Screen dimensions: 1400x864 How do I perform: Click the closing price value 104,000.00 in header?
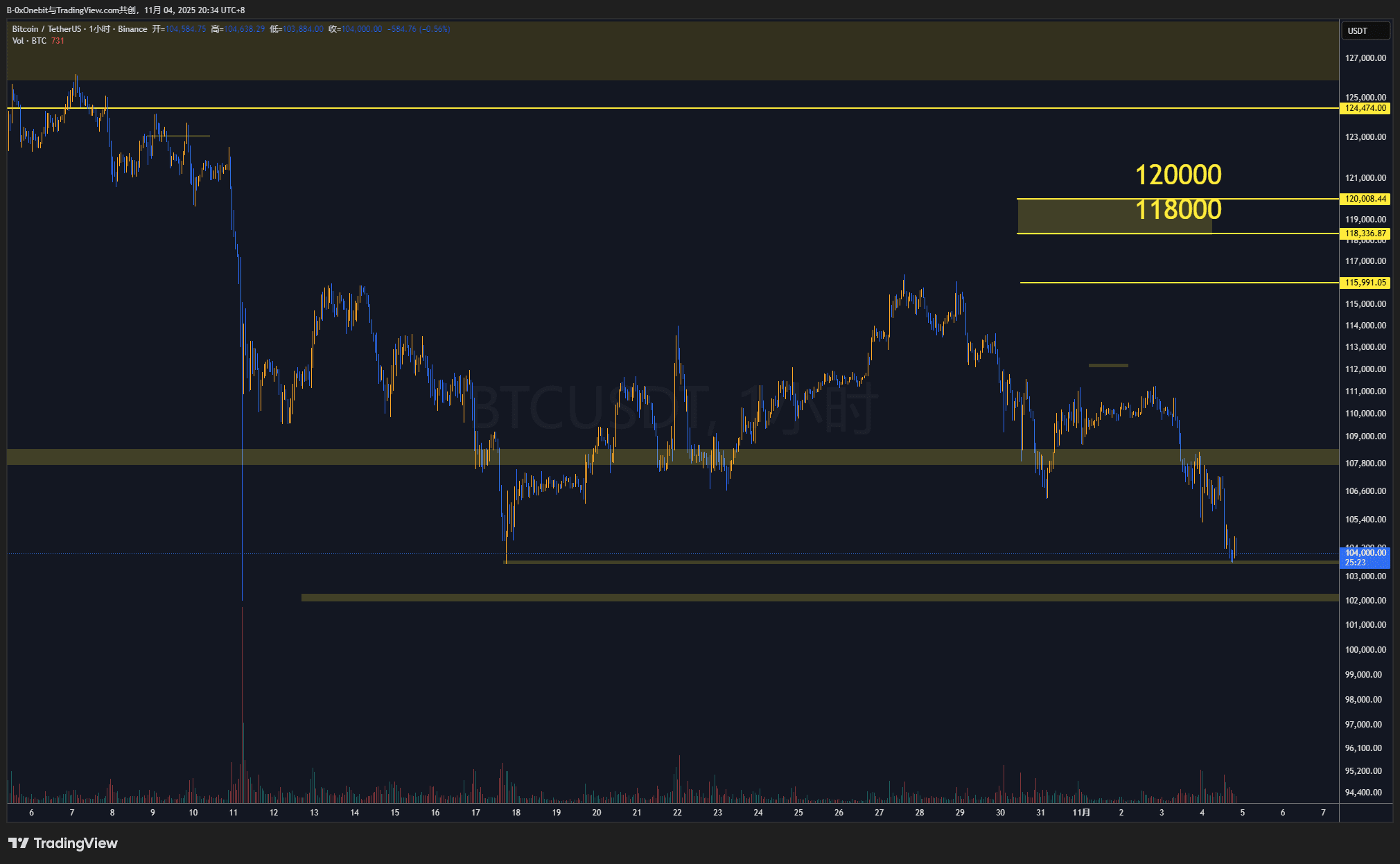pyautogui.click(x=362, y=29)
